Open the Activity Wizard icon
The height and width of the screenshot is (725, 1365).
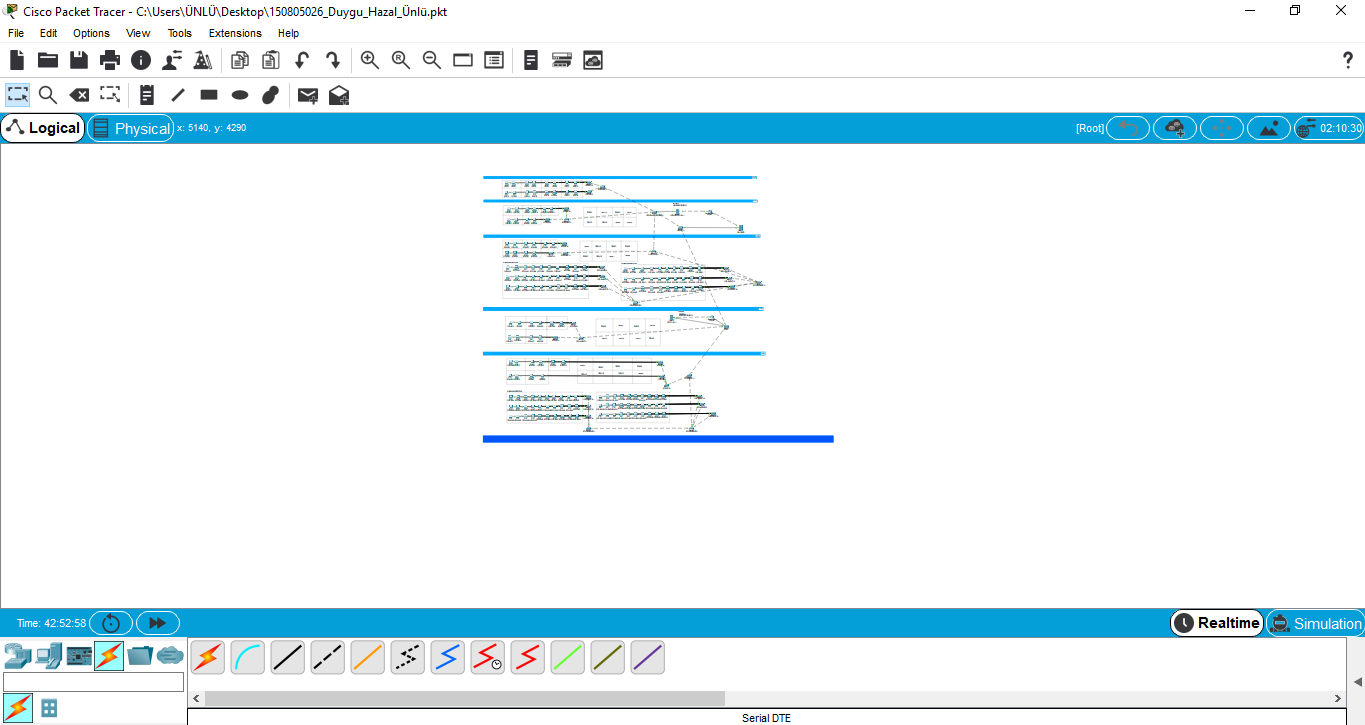point(203,60)
